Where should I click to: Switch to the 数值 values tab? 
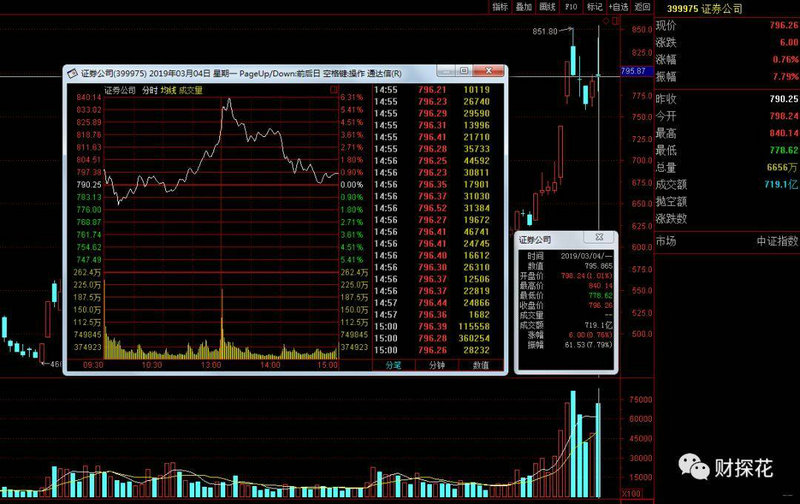(481, 366)
